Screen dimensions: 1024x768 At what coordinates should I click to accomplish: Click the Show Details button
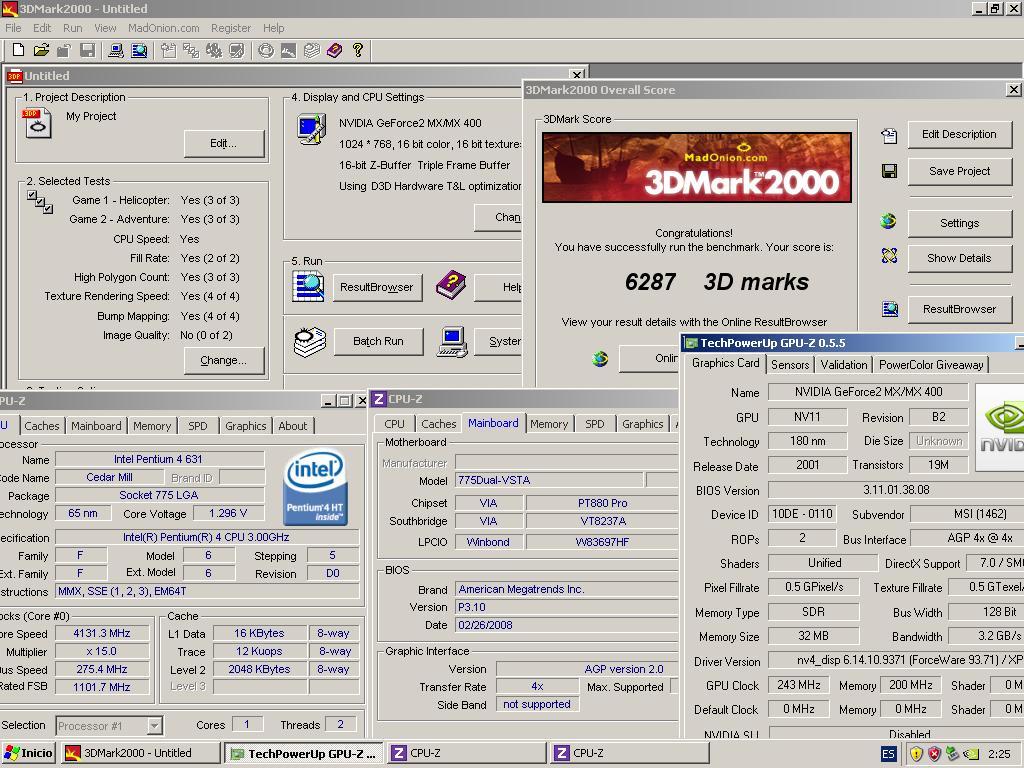959,258
